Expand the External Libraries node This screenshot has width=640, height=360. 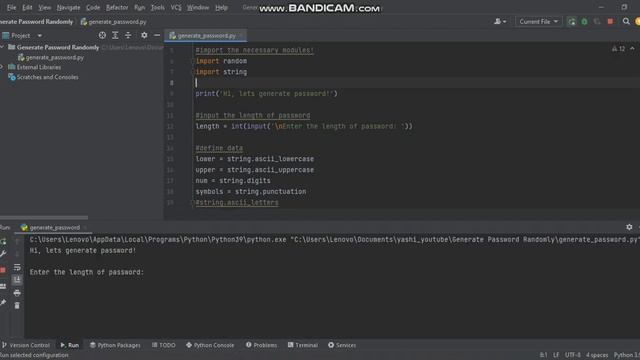[x=2, y=67]
